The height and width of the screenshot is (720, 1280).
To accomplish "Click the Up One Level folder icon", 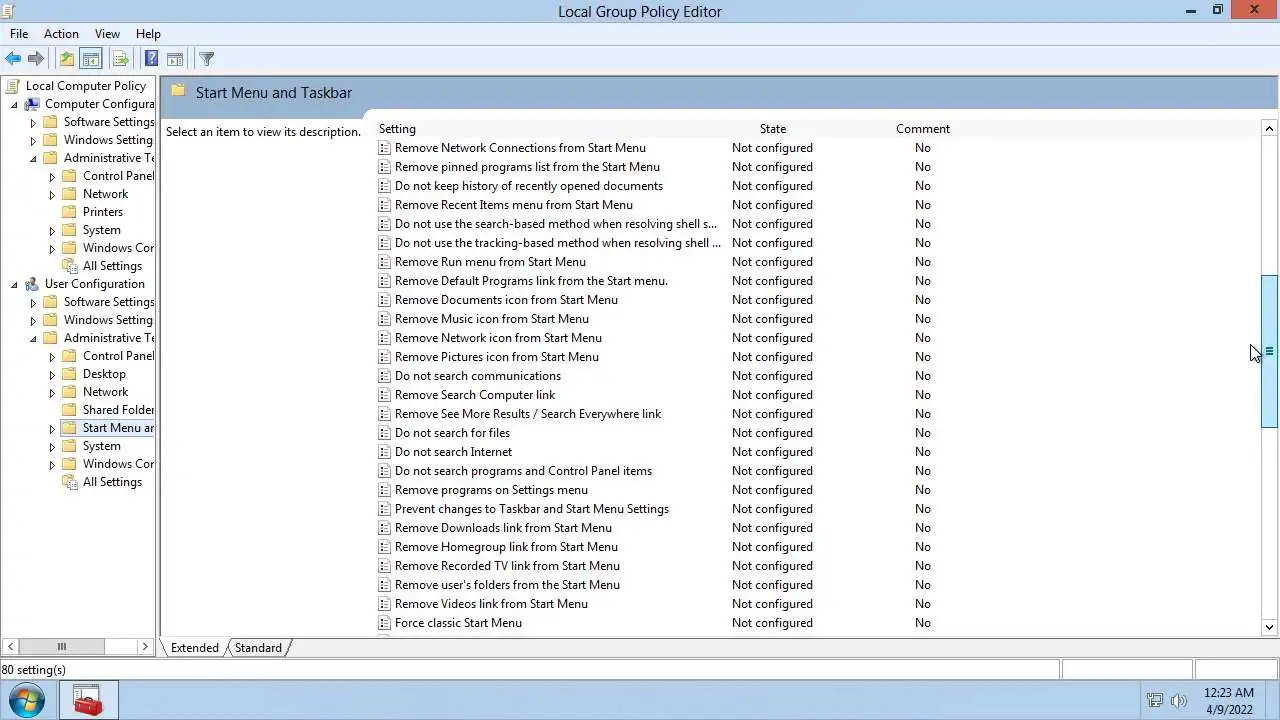I will pyautogui.click(x=66, y=59).
